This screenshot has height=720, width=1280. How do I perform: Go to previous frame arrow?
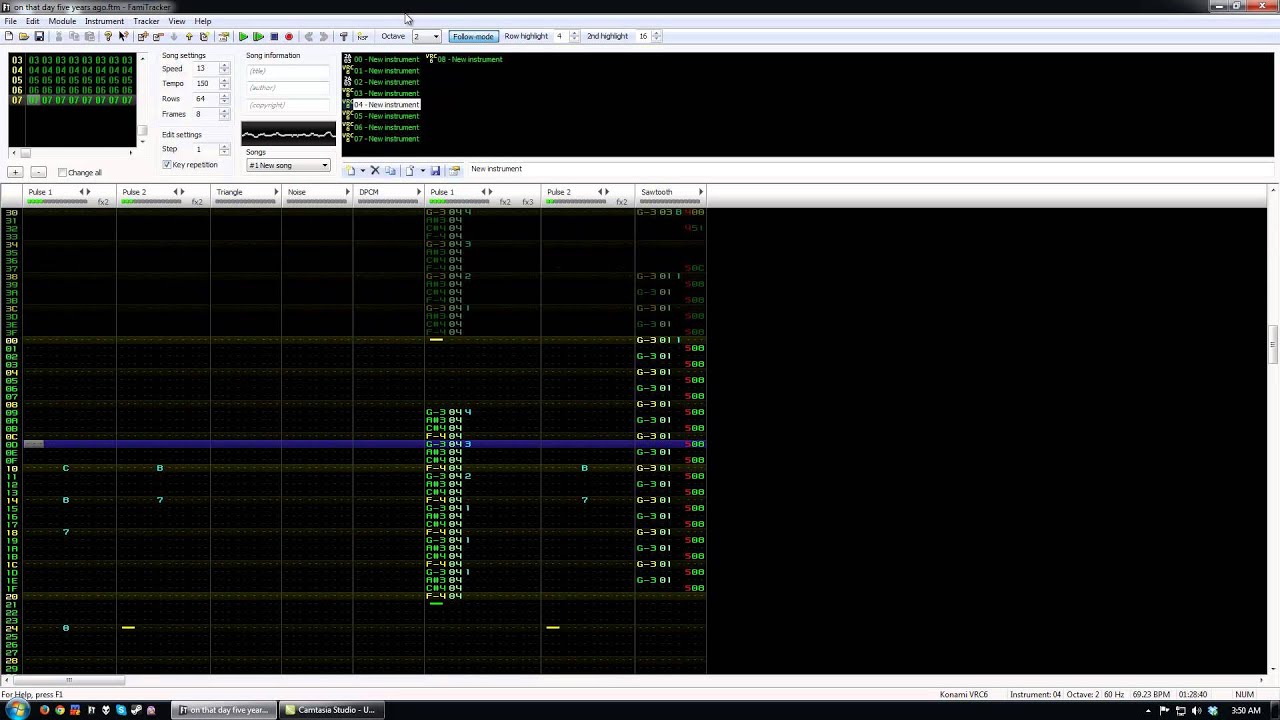[x=308, y=36]
